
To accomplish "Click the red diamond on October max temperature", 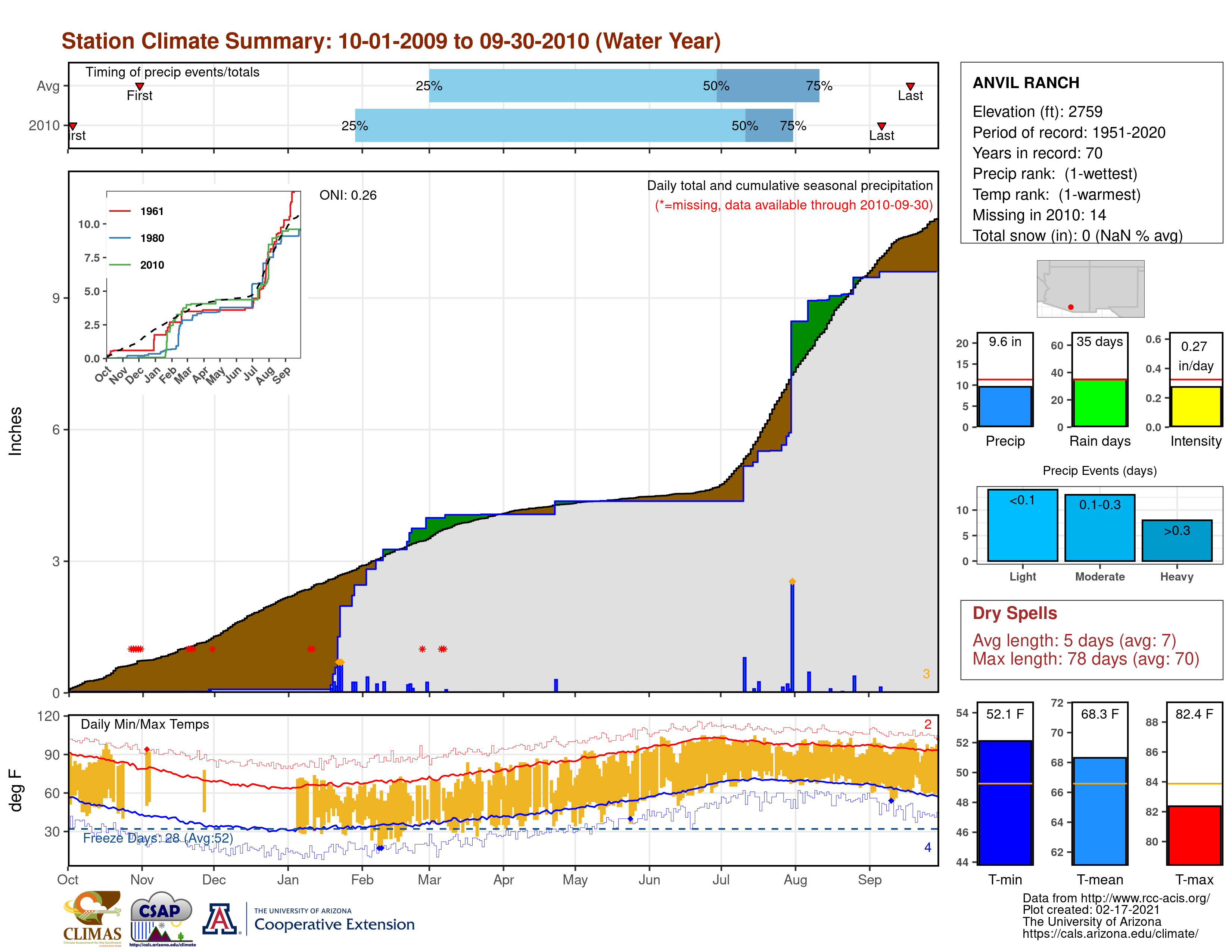I will (x=147, y=750).
